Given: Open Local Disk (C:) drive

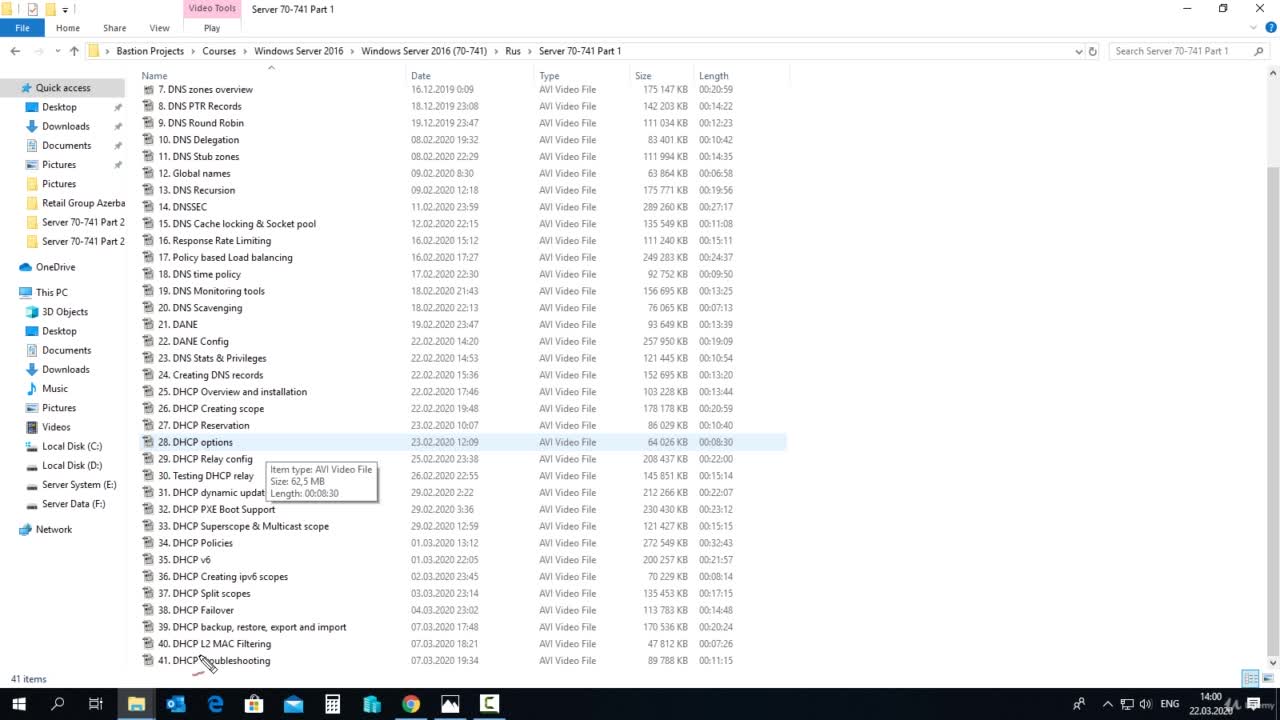Looking at the screenshot, I should (71, 446).
